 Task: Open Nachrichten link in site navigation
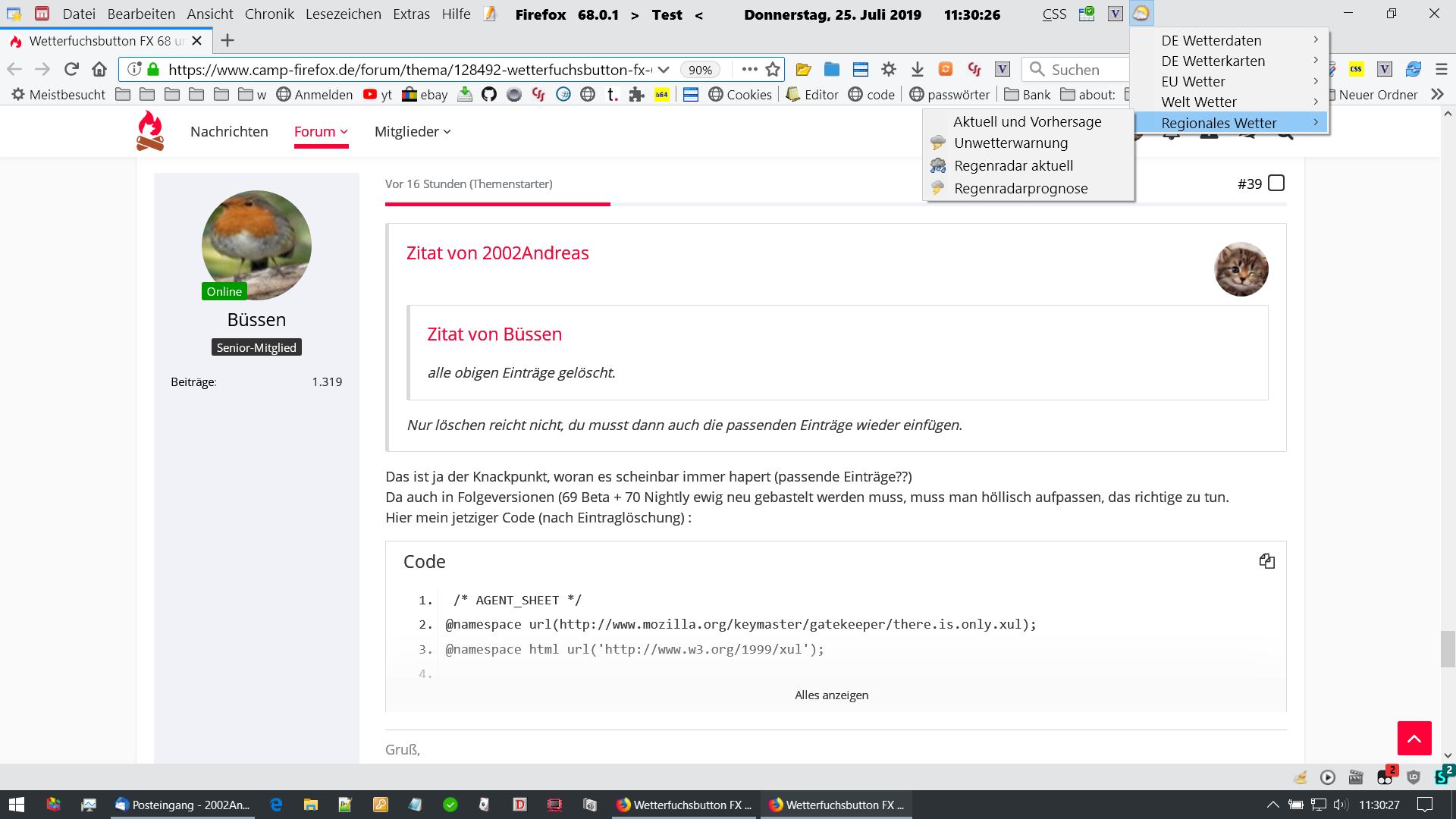click(229, 131)
